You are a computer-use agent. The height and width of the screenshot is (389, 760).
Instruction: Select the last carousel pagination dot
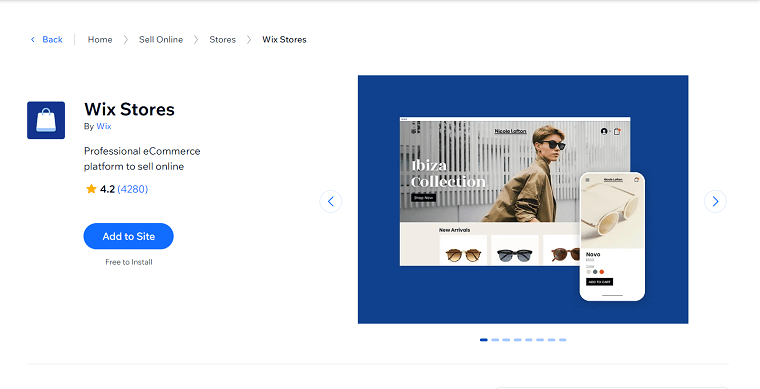click(563, 340)
